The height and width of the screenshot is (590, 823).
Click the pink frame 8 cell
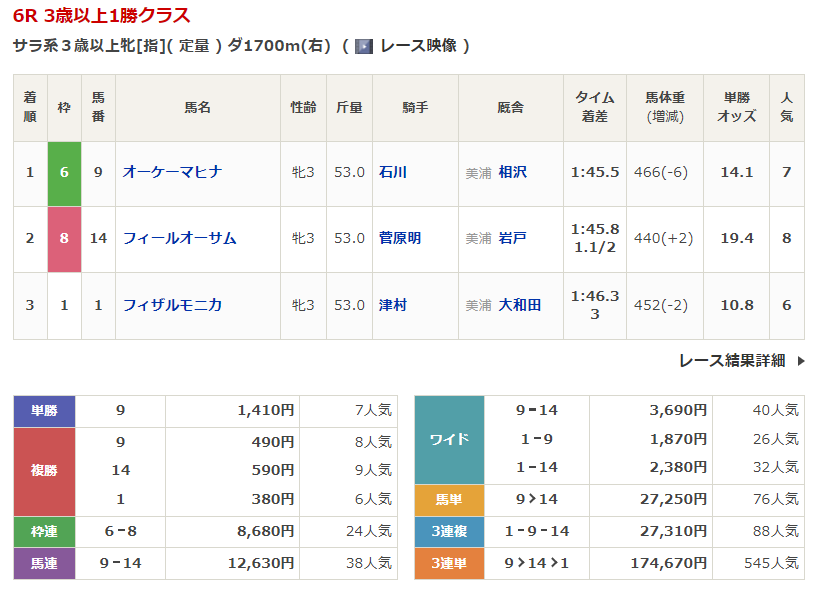click(64, 239)
